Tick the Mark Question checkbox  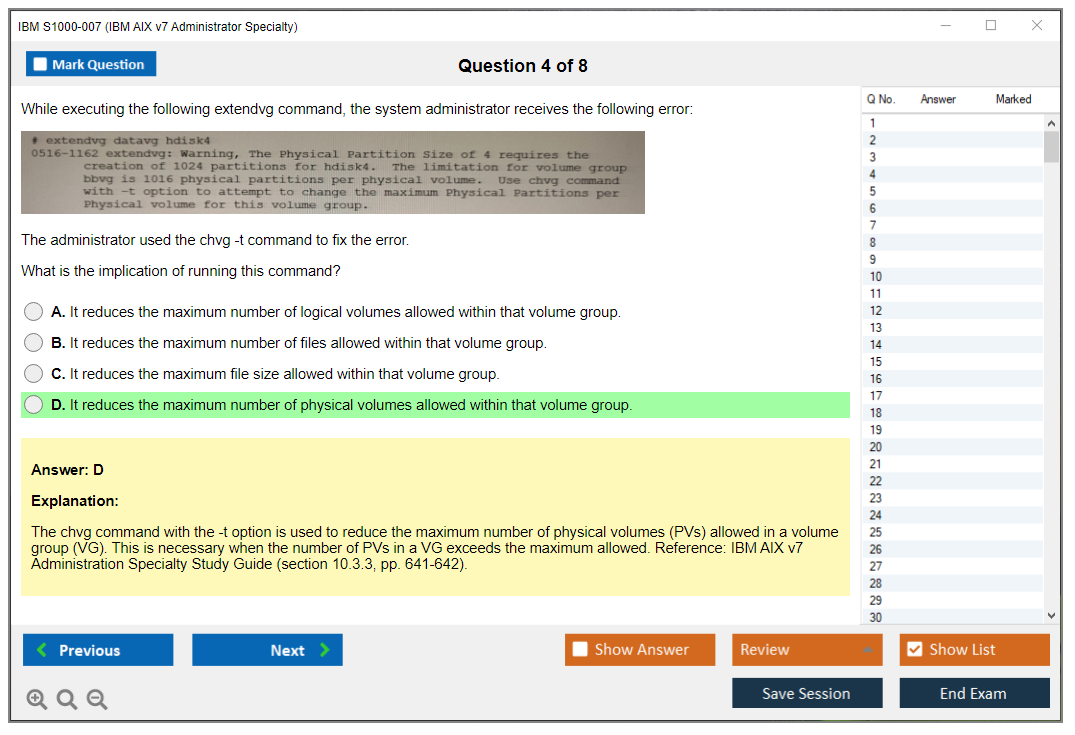coord(41,65)
